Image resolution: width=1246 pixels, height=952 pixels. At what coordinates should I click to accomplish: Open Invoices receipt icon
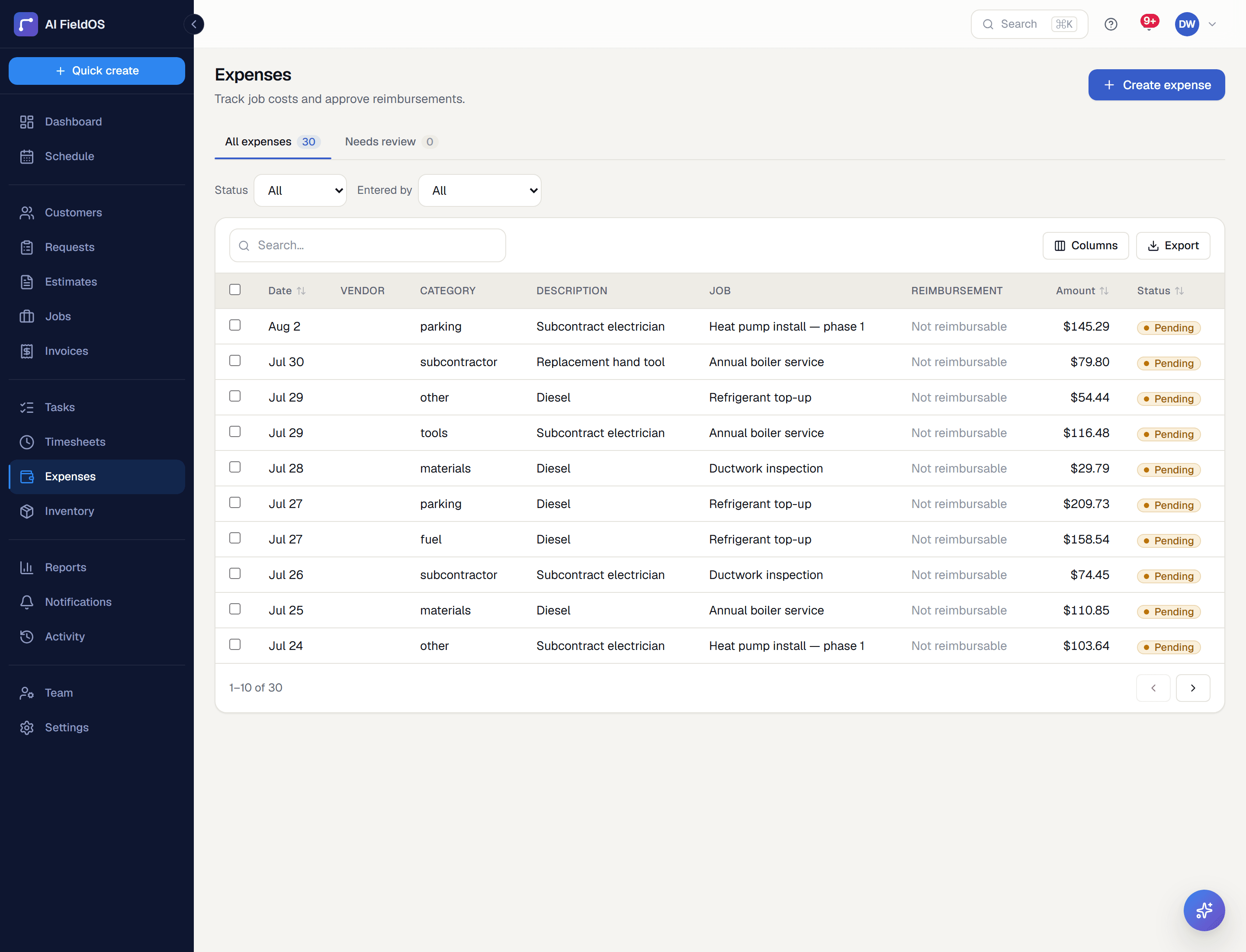point(27,351)
